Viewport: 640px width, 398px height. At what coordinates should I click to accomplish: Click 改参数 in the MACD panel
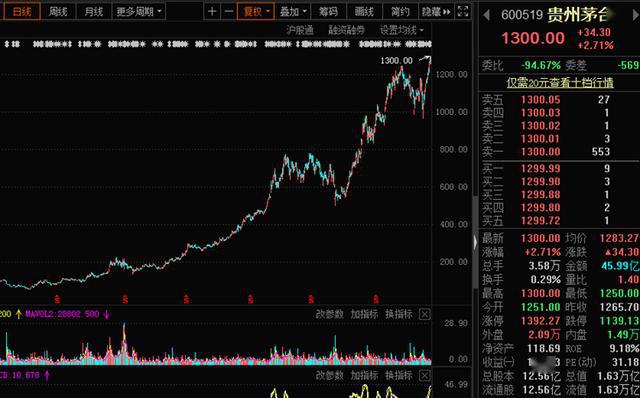click(329, 375)
